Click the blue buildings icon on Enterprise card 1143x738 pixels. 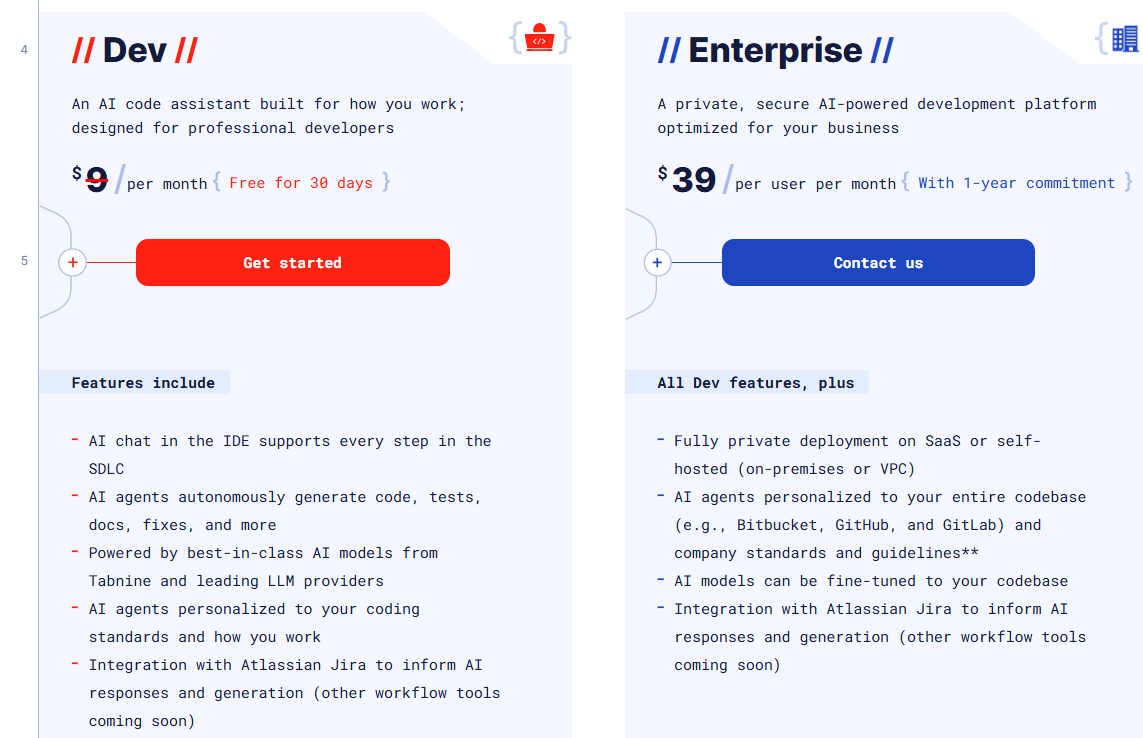coord(1127,40)
